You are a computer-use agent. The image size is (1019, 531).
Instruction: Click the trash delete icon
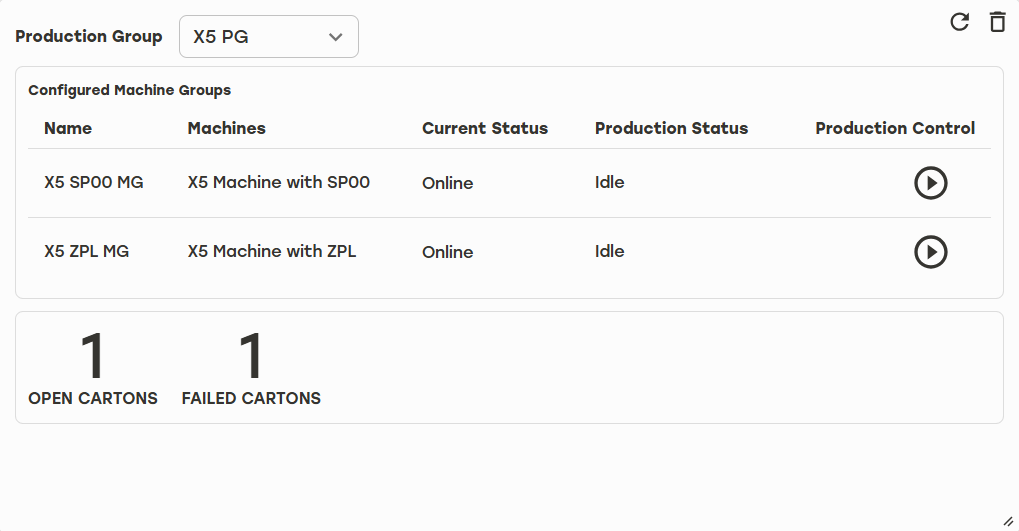[997, 21]
